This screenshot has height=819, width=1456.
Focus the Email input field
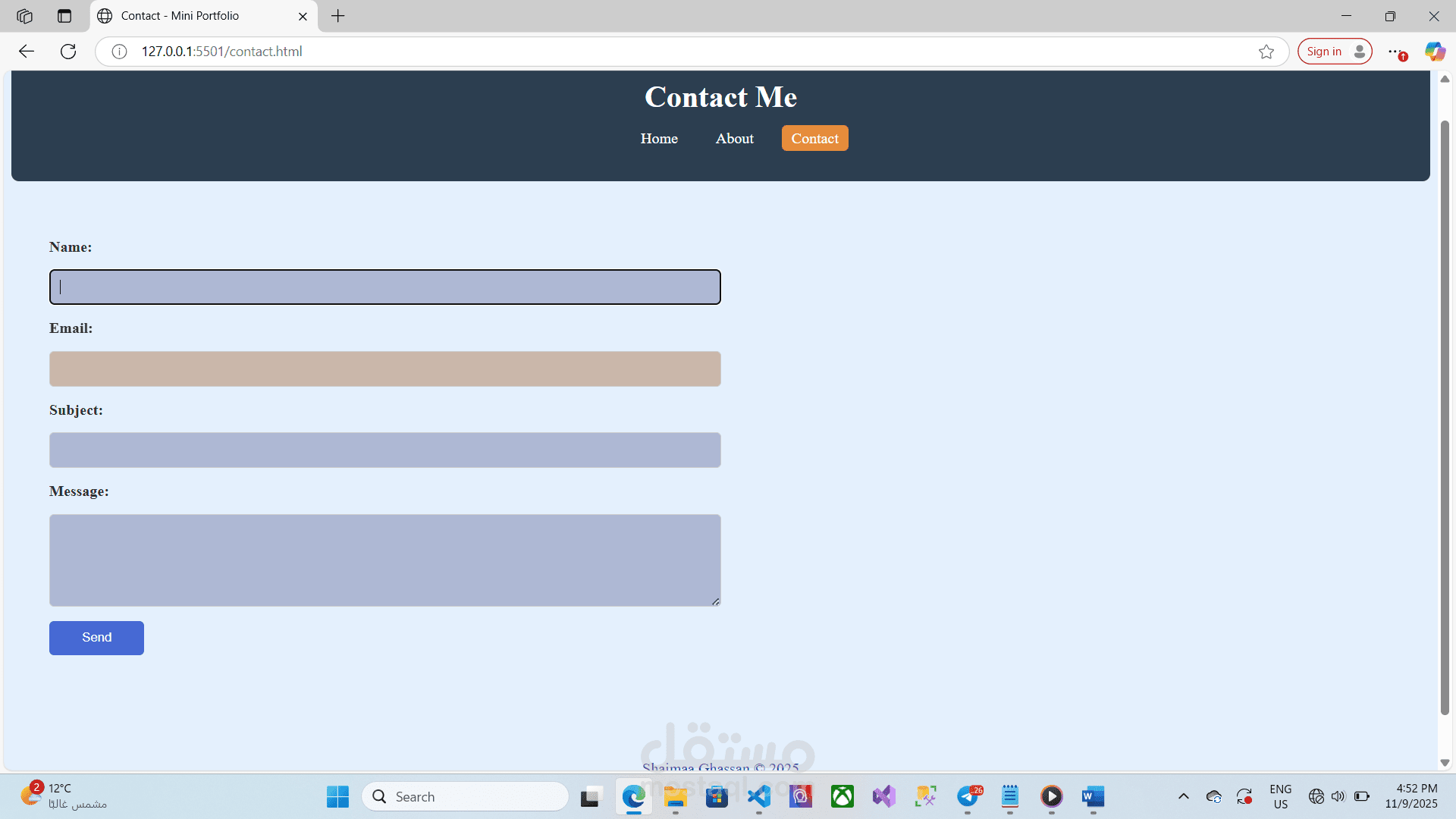(384, 369)
